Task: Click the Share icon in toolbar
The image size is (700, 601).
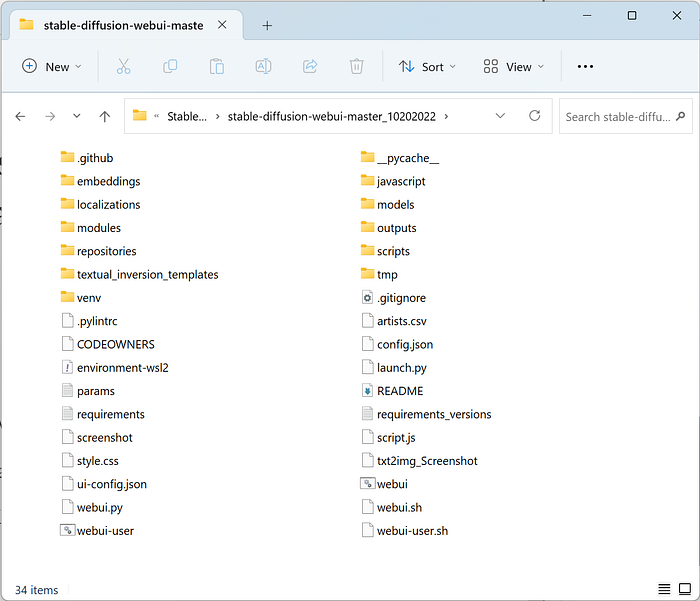Action: pos(310,67)
